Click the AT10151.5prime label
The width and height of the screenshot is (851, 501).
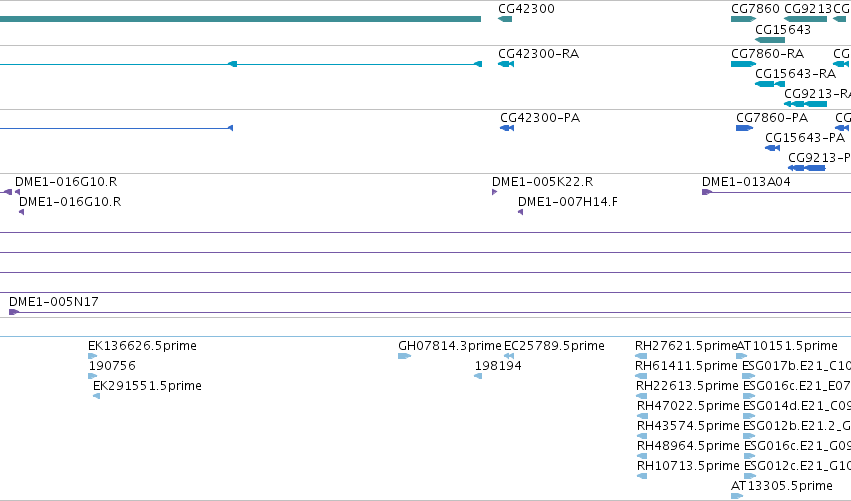pyautogui.click(x=787, y=346)
